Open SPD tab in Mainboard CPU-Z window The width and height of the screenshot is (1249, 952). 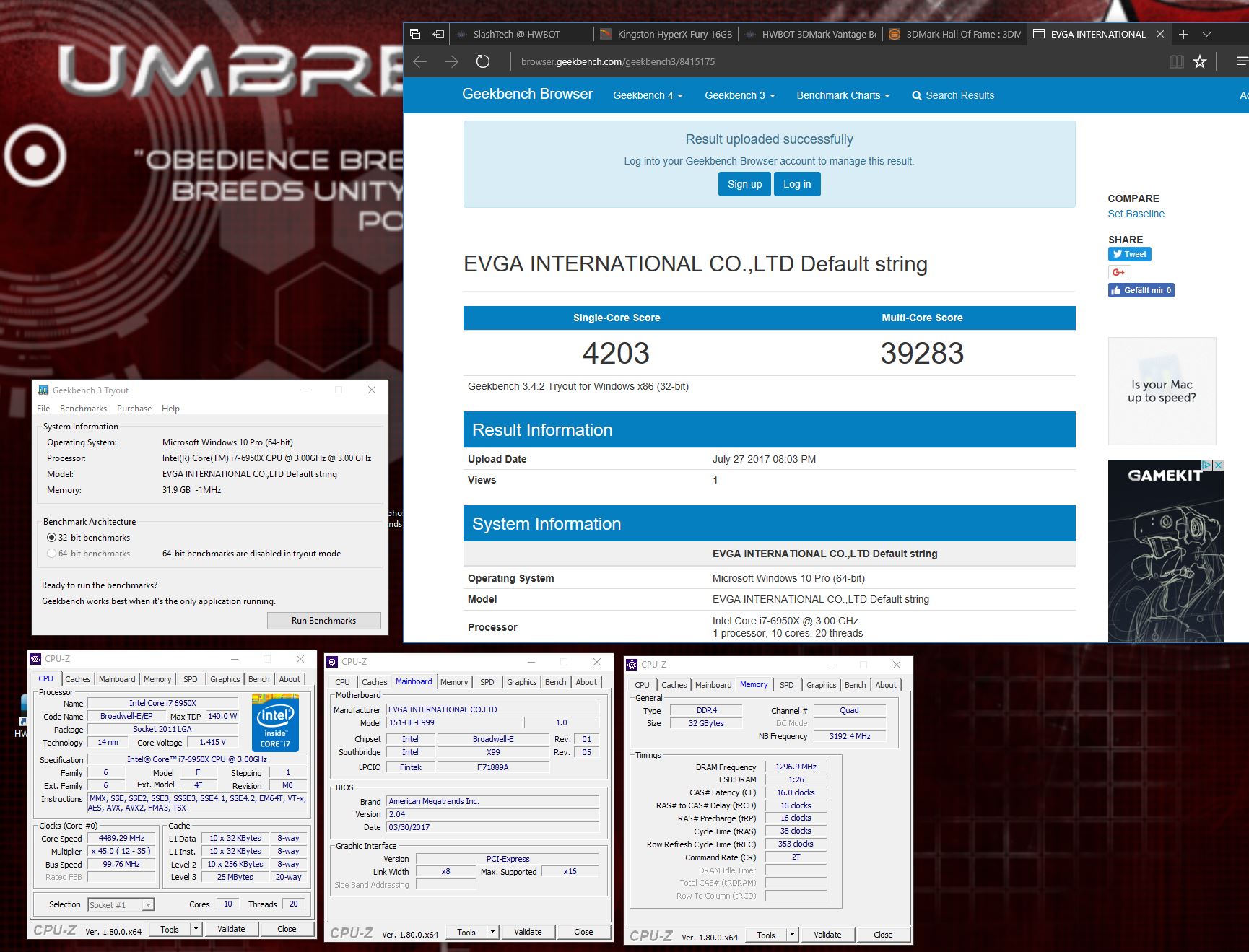[487, 682]
